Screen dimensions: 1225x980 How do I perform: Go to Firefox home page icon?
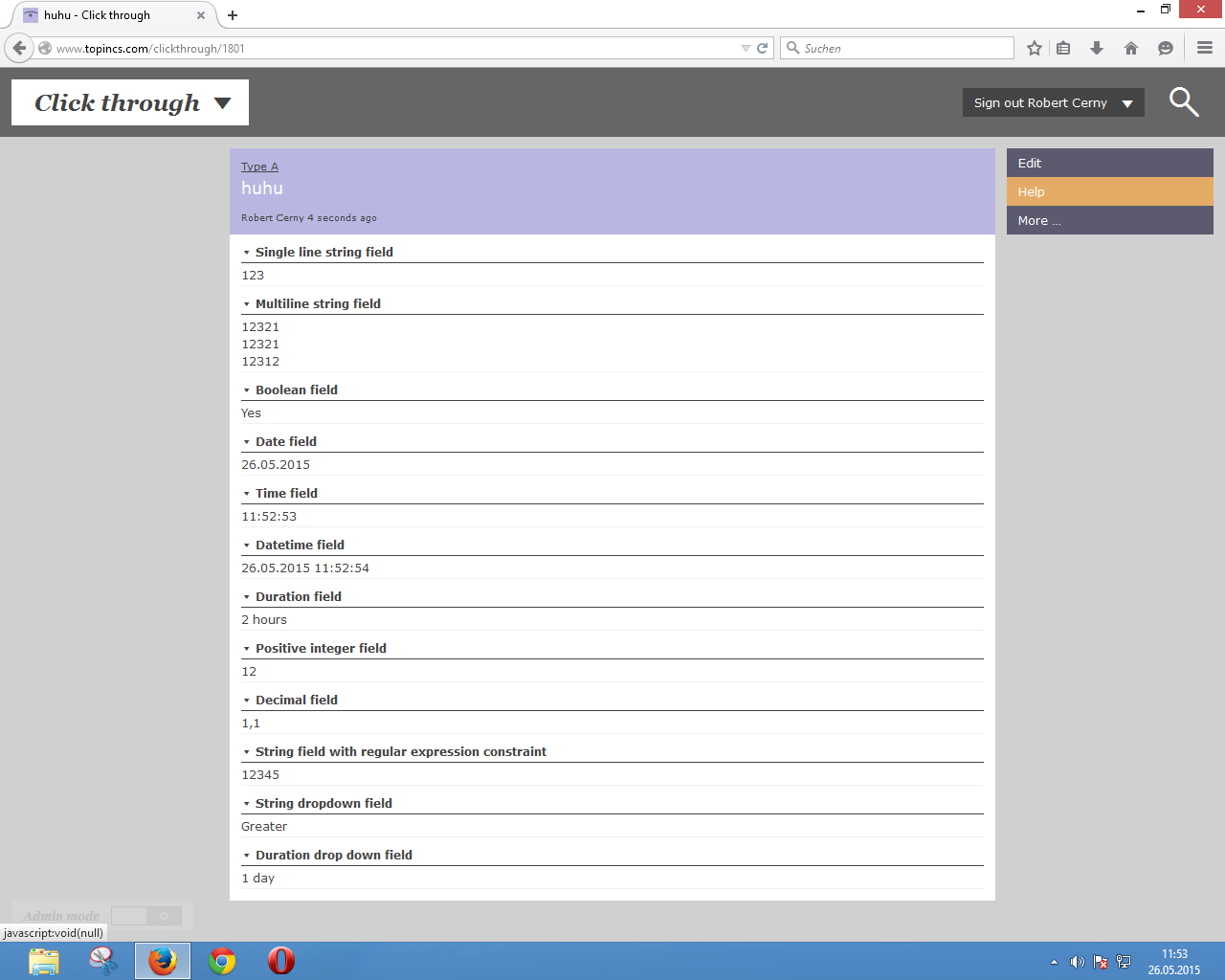[1131, 48]
